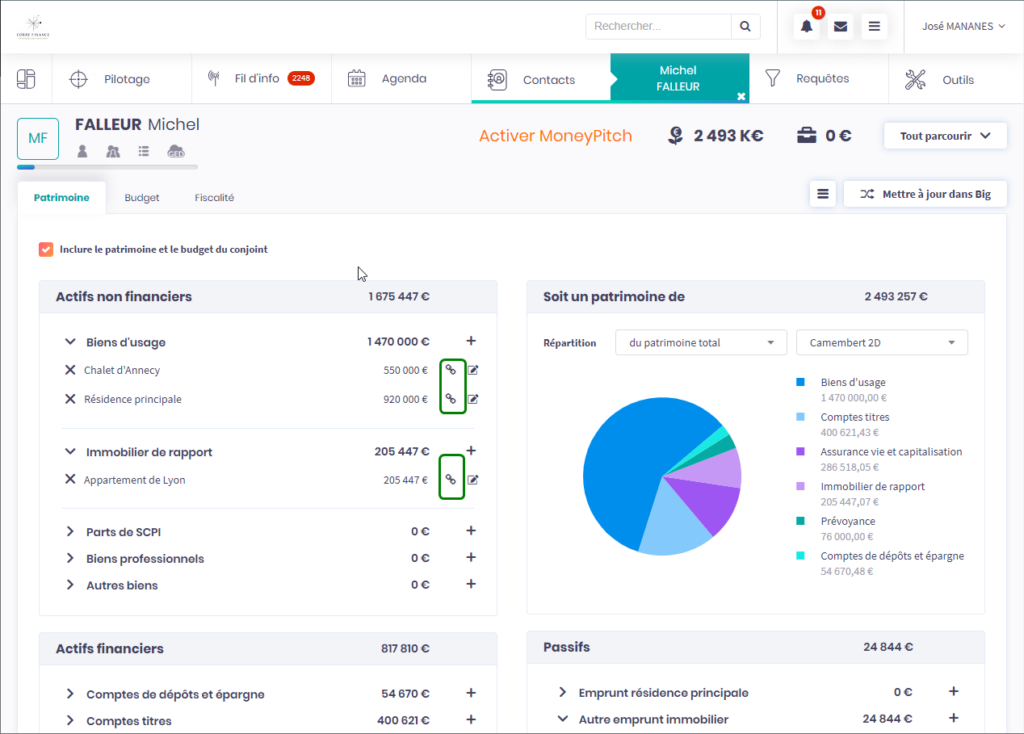Click Mettre à jour dans Big button
The height and width of the screenshot is (734, 1024).
pyautogui.click(x=925, y=194)
